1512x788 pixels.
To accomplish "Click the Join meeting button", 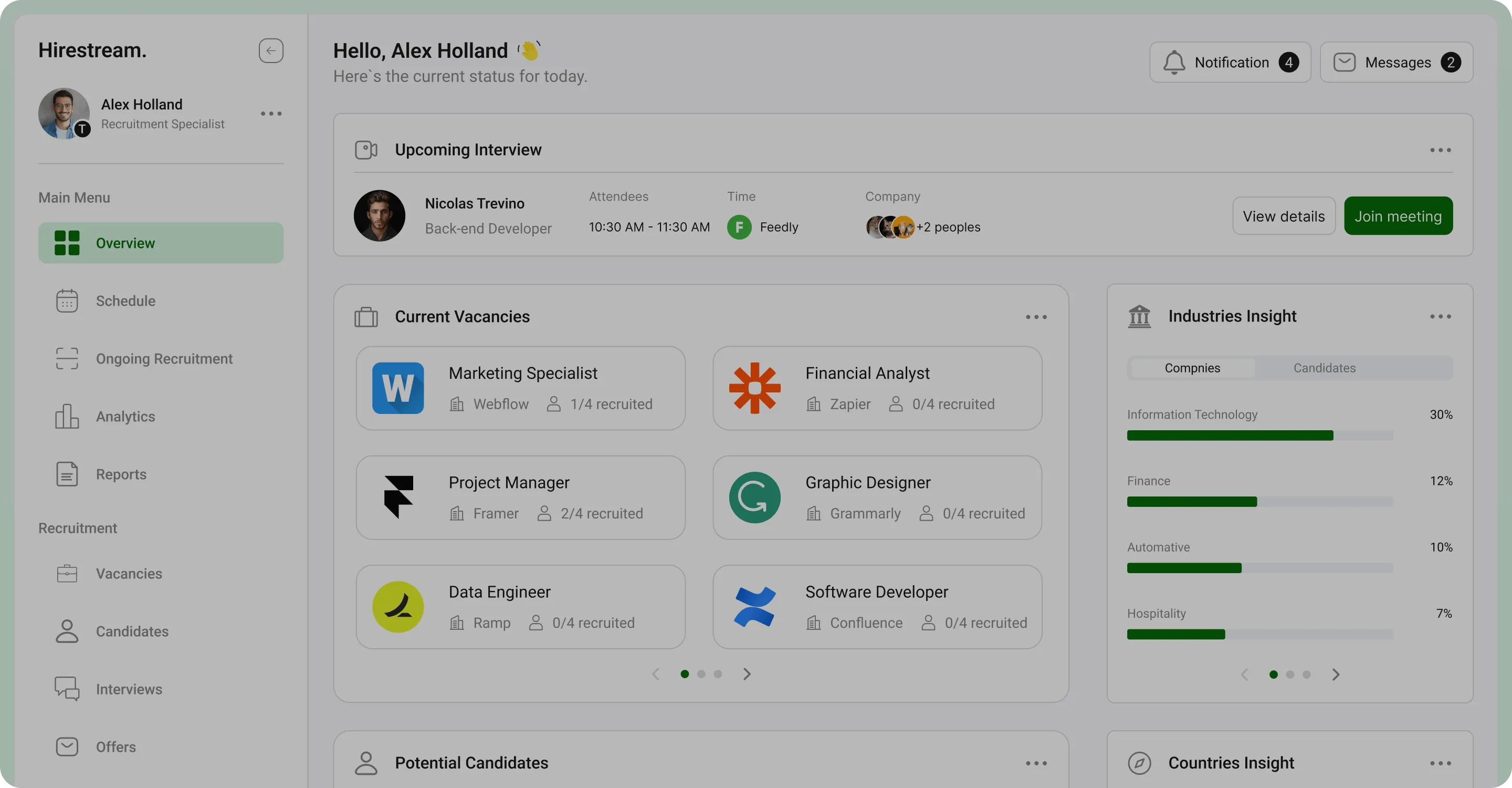I will pyautogui.click(x=1398, y=216).
